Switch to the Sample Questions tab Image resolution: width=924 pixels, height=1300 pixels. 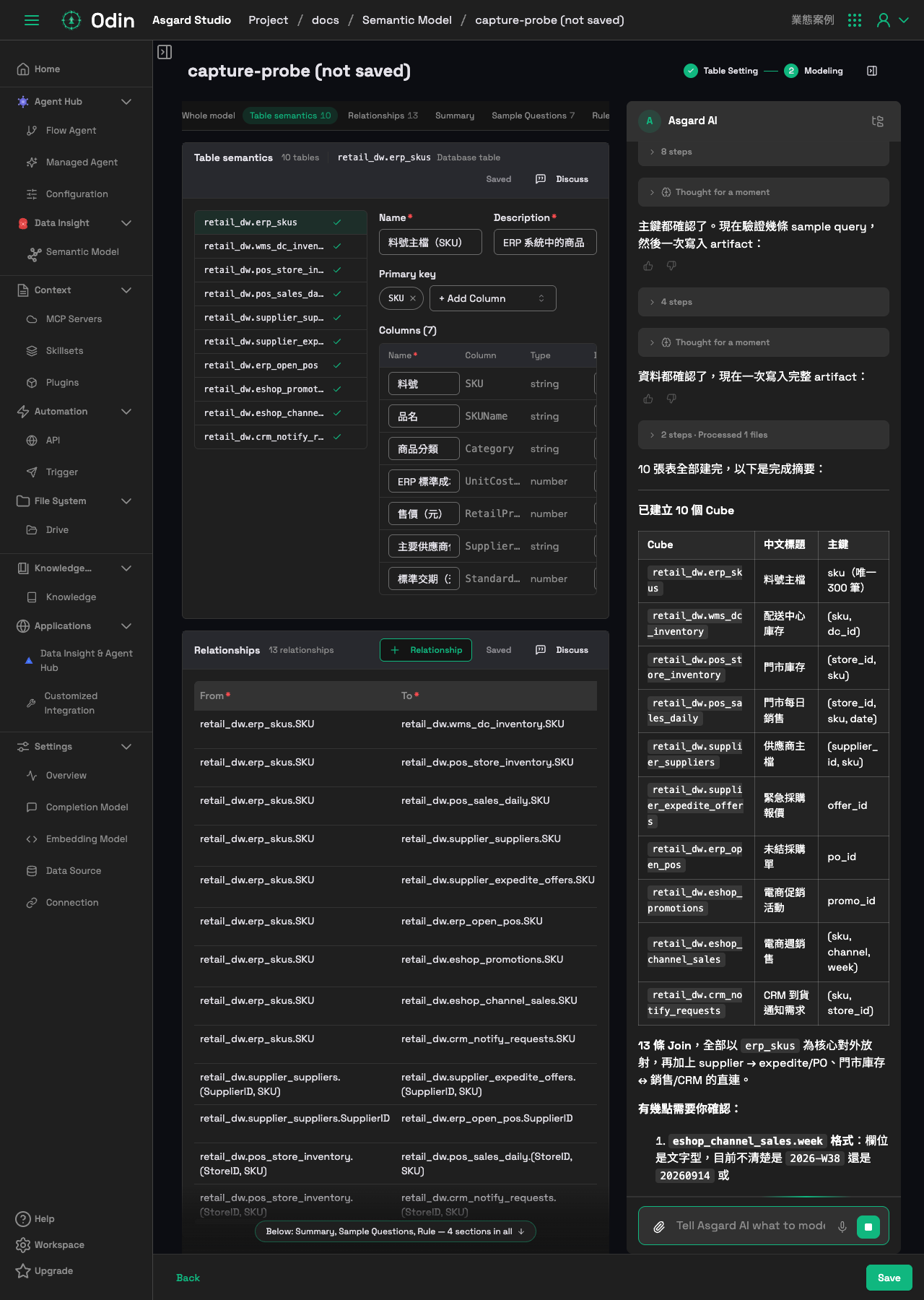click(533, 116)
